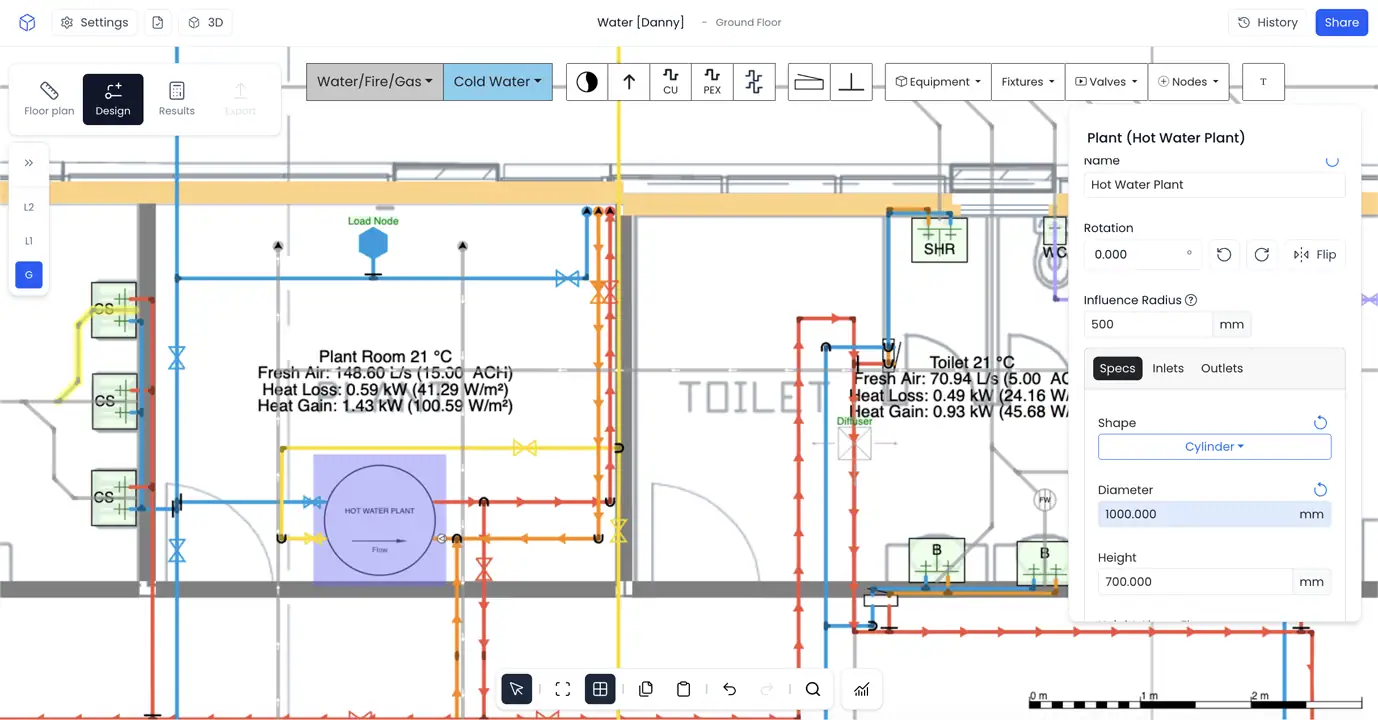Open the Water/Fire/Gas dropdown
The image size is (1378, 720).
375,82
